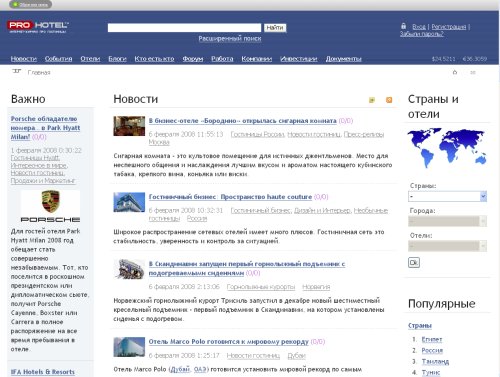
Task: Open Таиланд in popular countries
Action: pos(435,361)
